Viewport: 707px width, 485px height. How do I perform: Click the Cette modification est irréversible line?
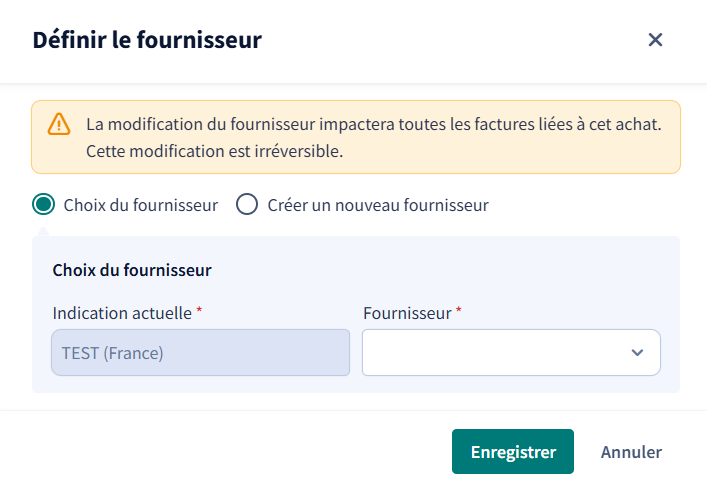point(215,151)
